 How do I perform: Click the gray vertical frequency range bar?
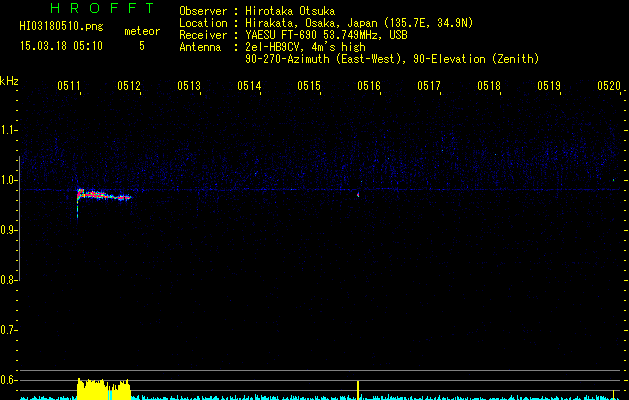coord(19,218)
